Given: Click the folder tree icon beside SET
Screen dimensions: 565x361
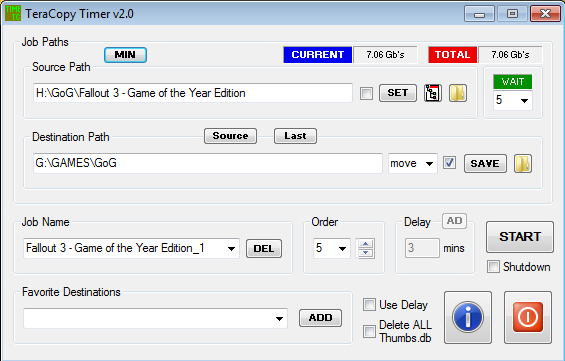Looking at the screenshot, I should click(432, 93).
